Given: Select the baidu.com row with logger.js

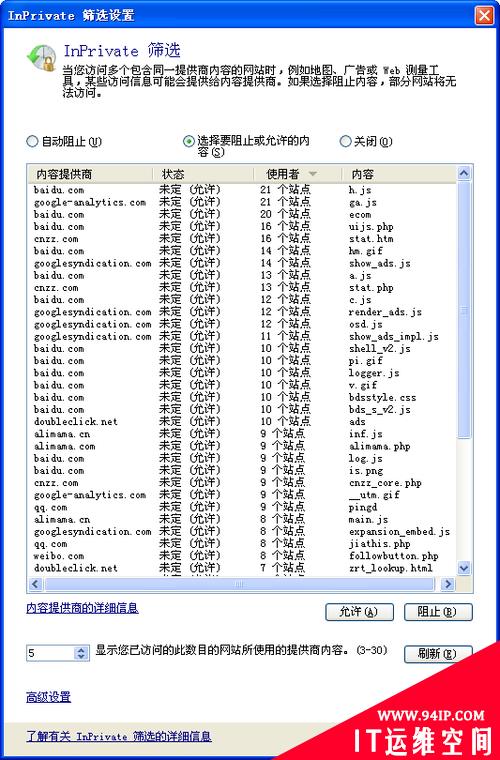Looking at the screenshot, I should (242, 373).
